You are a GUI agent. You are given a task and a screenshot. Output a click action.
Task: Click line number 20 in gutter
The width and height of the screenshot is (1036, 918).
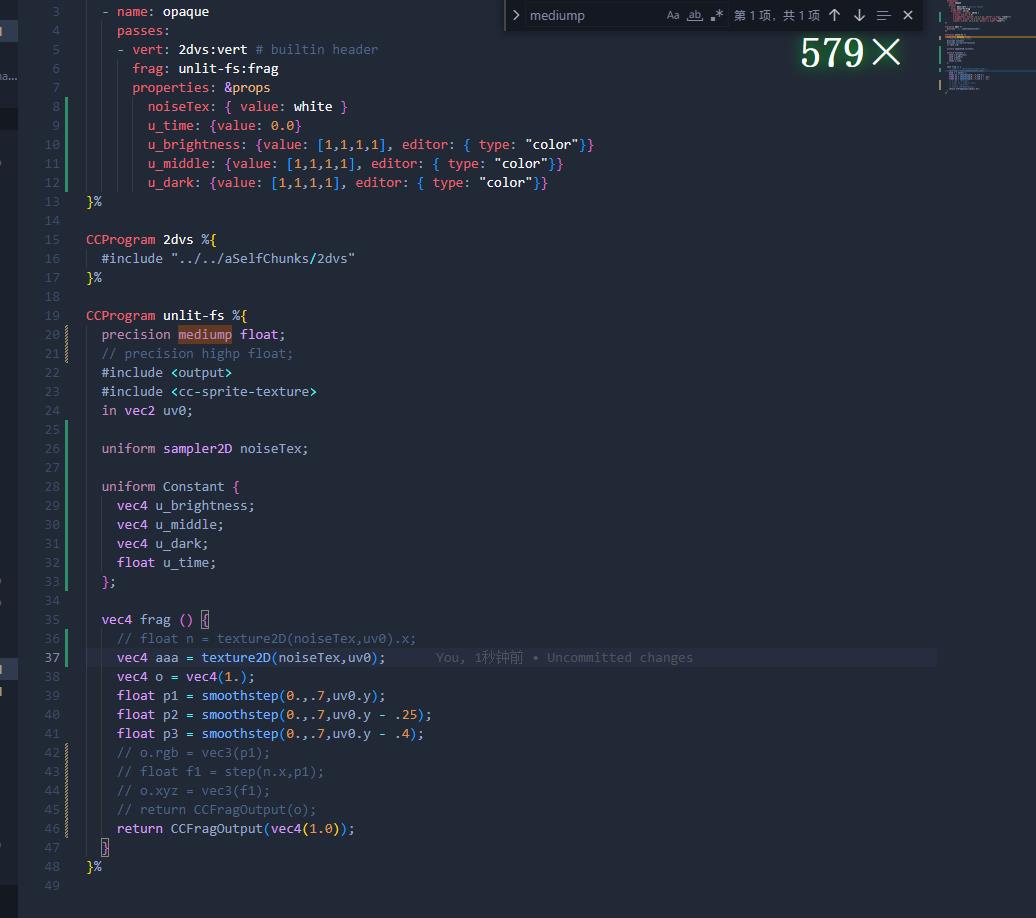click(x=52, y=334)
